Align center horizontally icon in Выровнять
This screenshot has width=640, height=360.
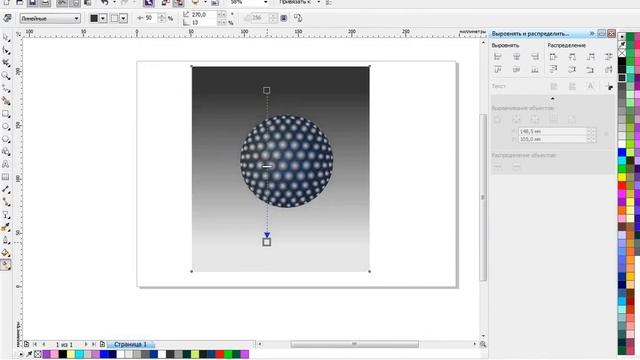coord(516,57)
